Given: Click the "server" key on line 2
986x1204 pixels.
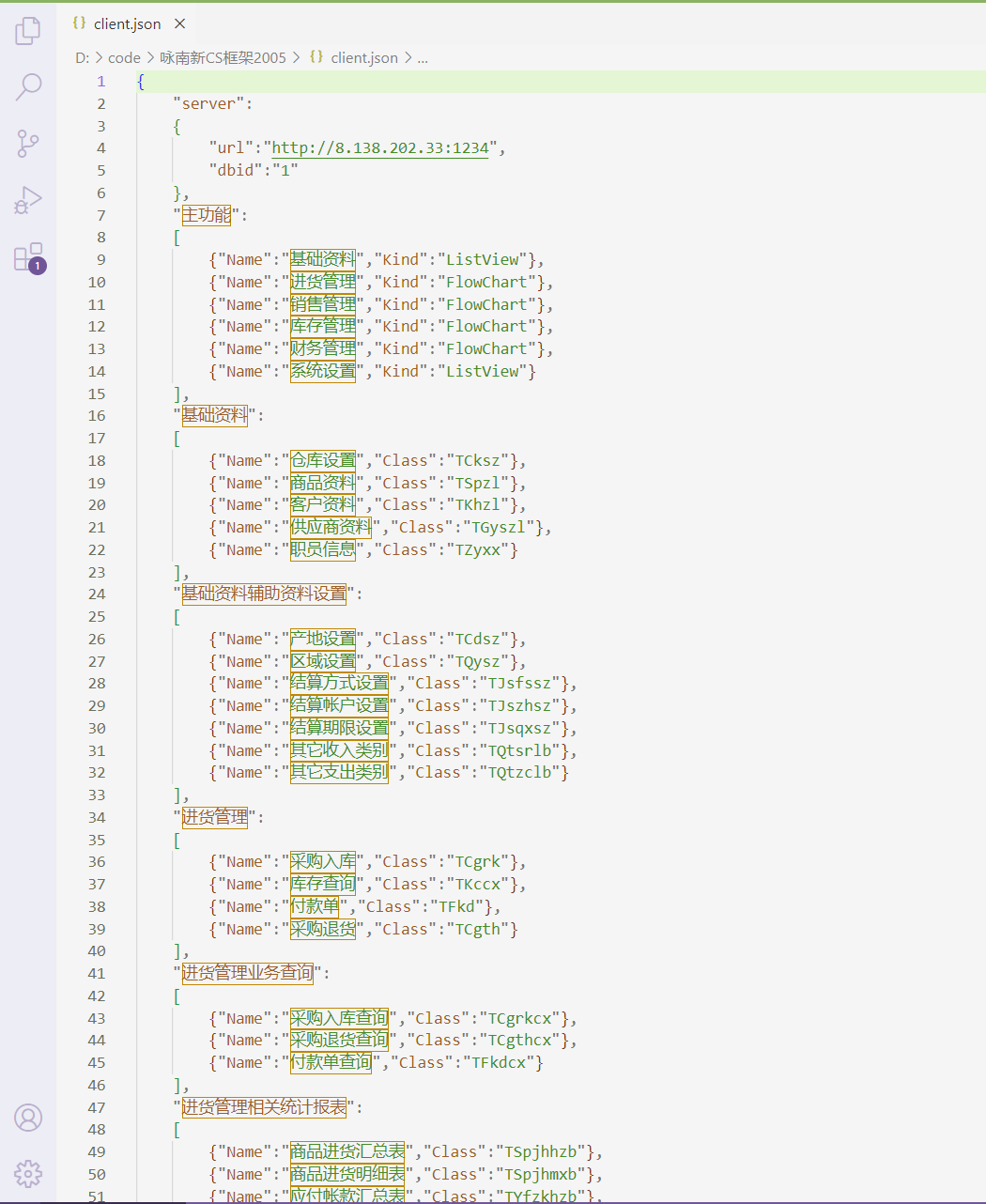Looking at the screenshot, I should tap(208, 103).
